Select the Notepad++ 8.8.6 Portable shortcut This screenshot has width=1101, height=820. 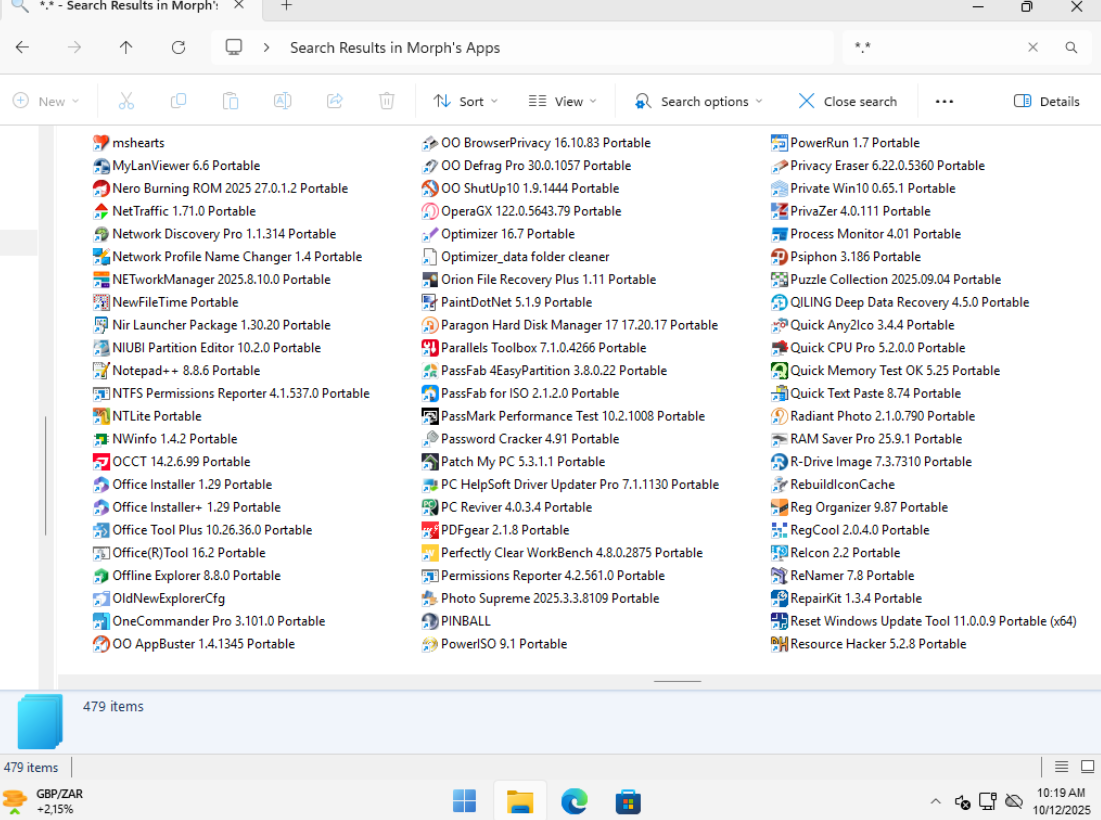click(x=185, y=371)
